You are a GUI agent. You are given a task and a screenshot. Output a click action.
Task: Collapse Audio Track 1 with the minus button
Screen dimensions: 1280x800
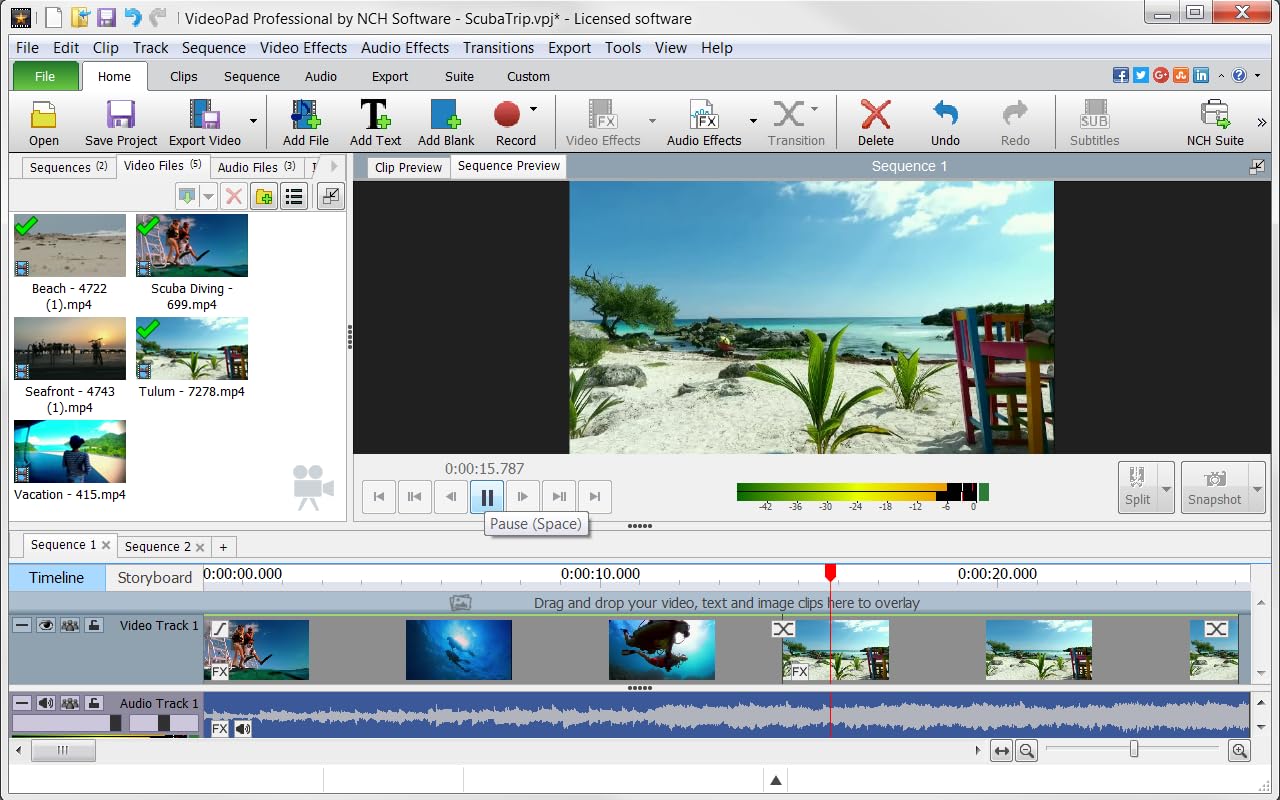coord(21,702)
